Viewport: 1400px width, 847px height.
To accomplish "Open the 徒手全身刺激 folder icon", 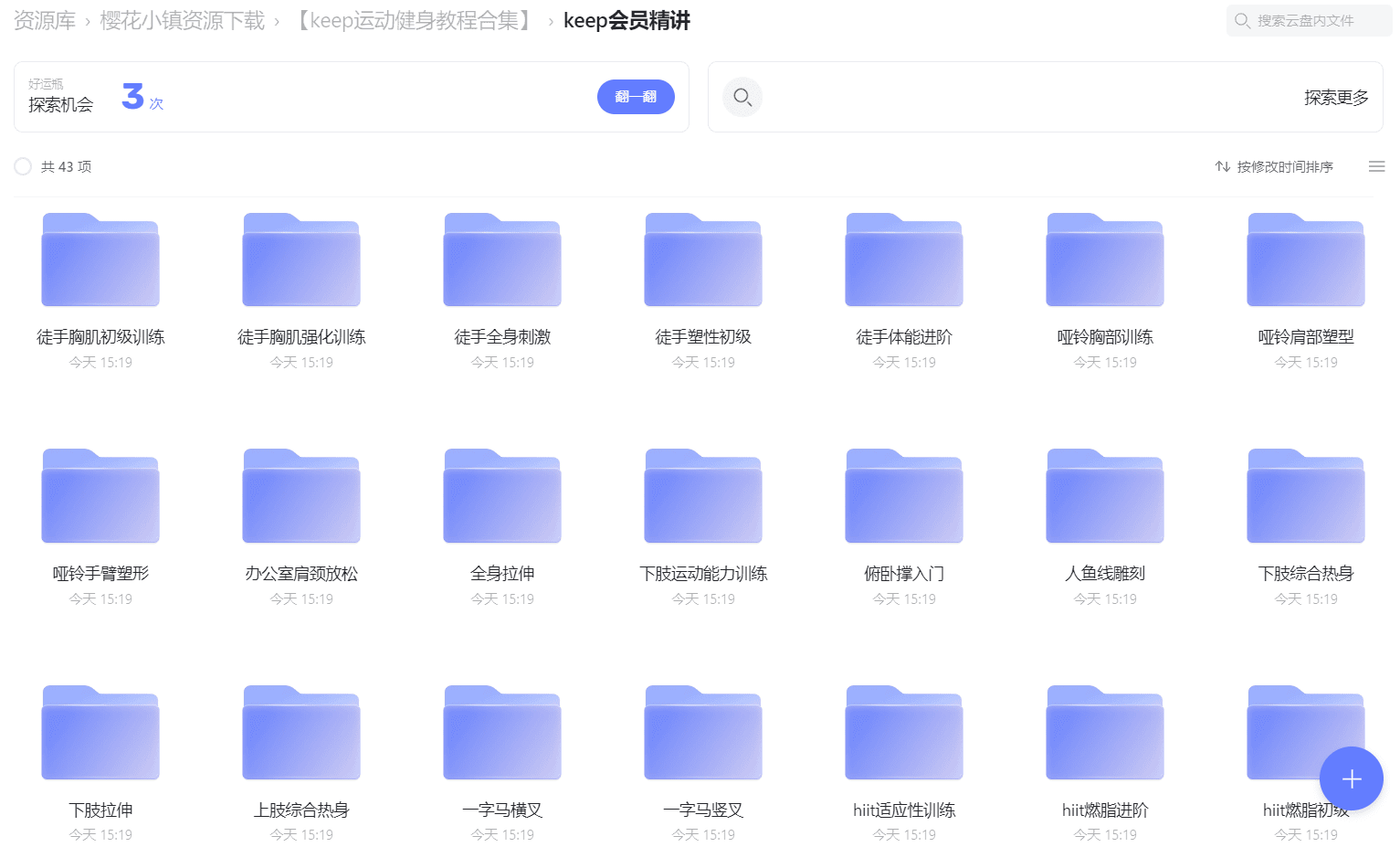I will (501, 259).
